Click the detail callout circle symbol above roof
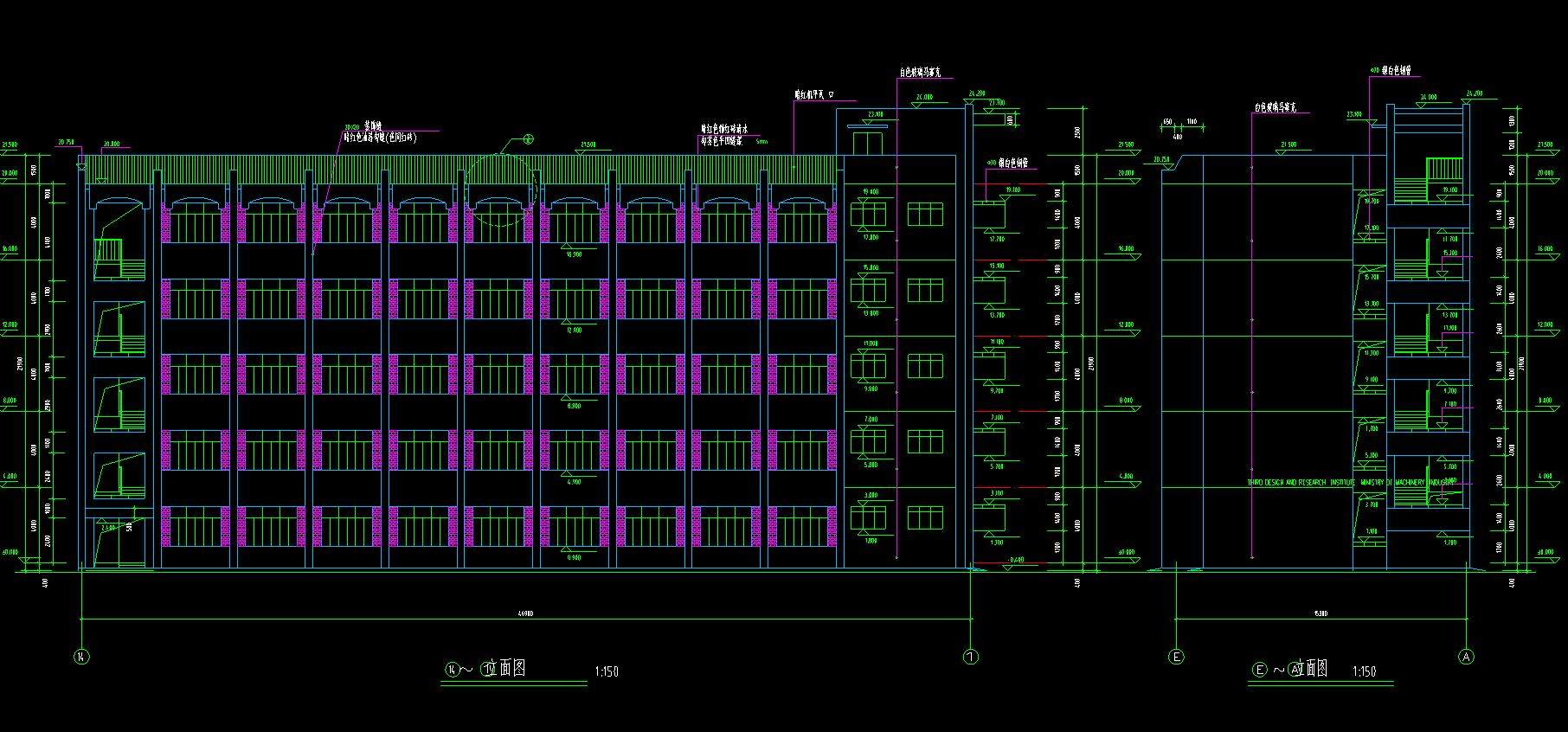The height and width of the screenshot is (732, 1568). click(x=528, y=138)
